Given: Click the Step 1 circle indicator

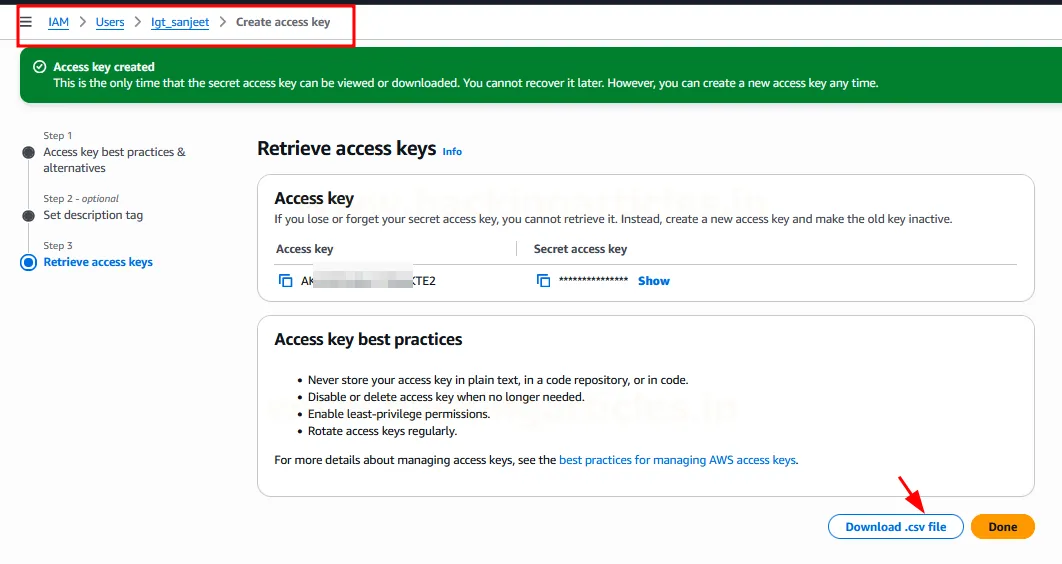Looking at the screenshot, I should 28,152.
